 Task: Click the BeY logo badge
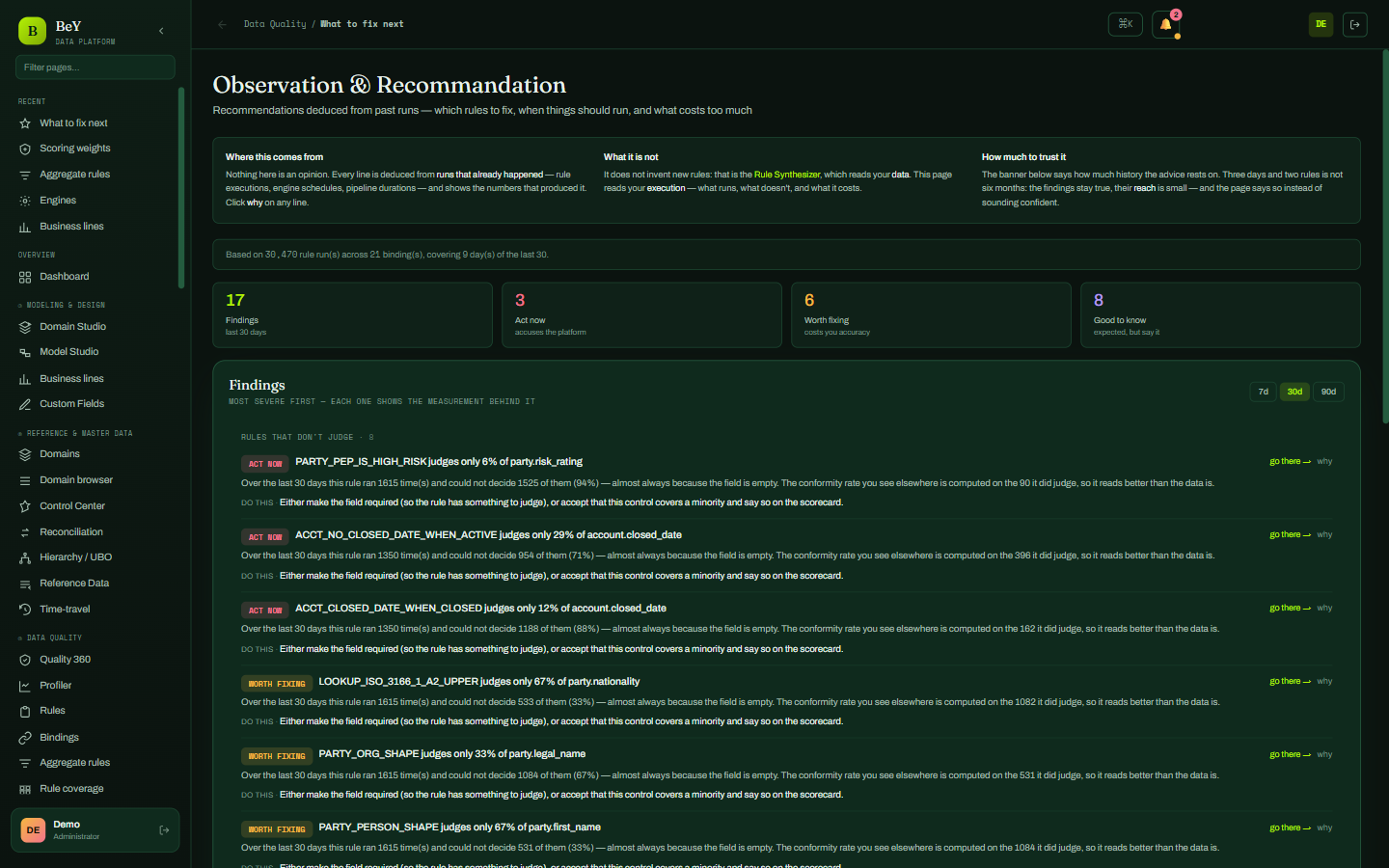(32, 31)
